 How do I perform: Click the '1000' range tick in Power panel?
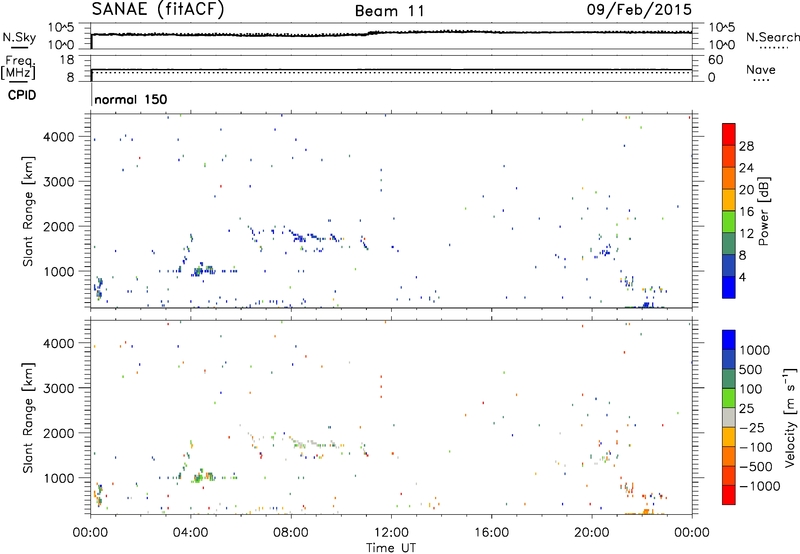(58, 271)
